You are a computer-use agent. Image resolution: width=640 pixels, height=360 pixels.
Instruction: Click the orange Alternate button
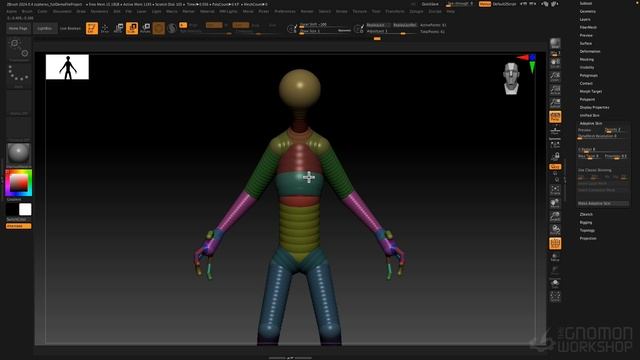[x=18, y=226]
